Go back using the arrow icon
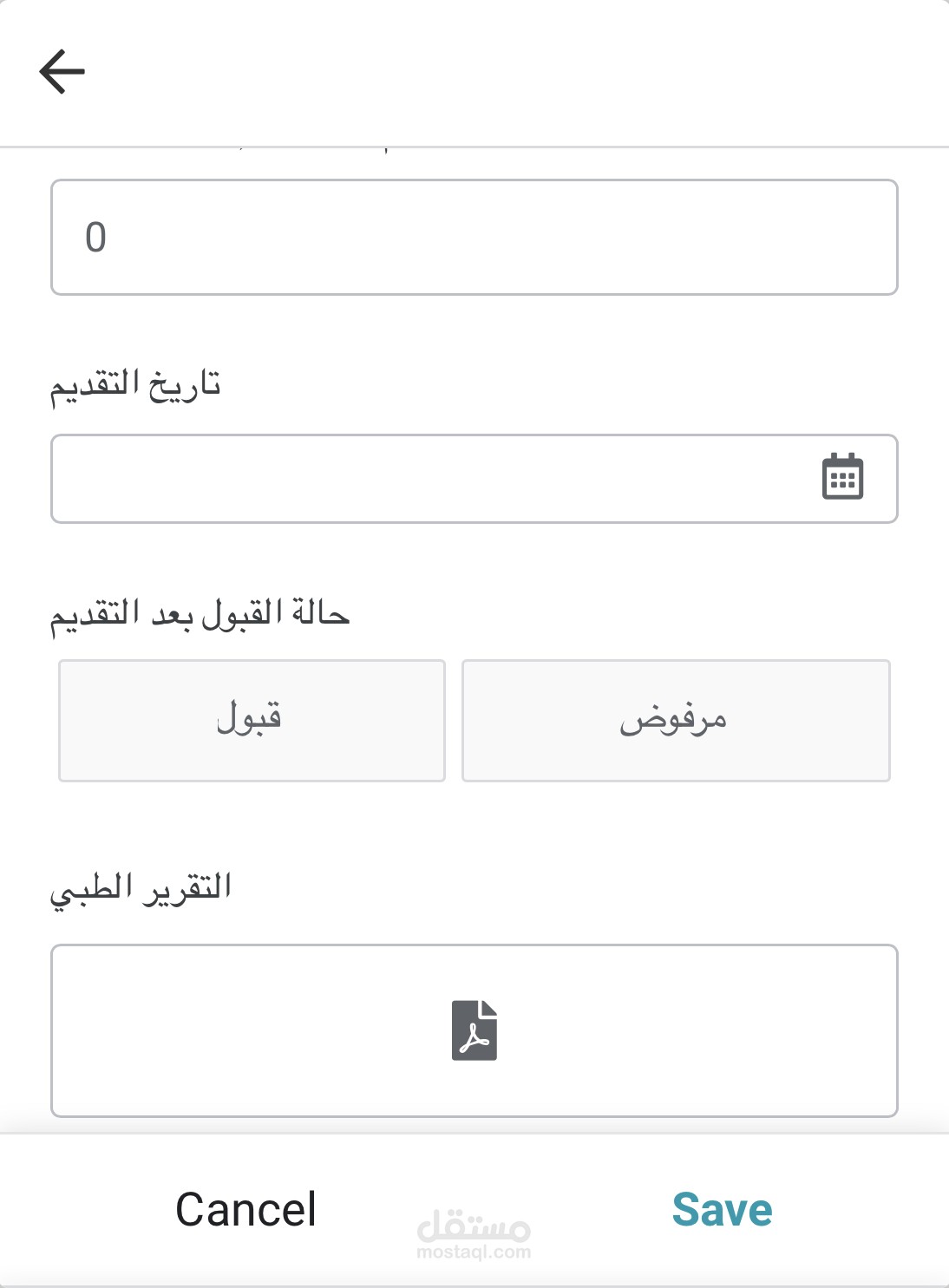 [x=62, y=71]
